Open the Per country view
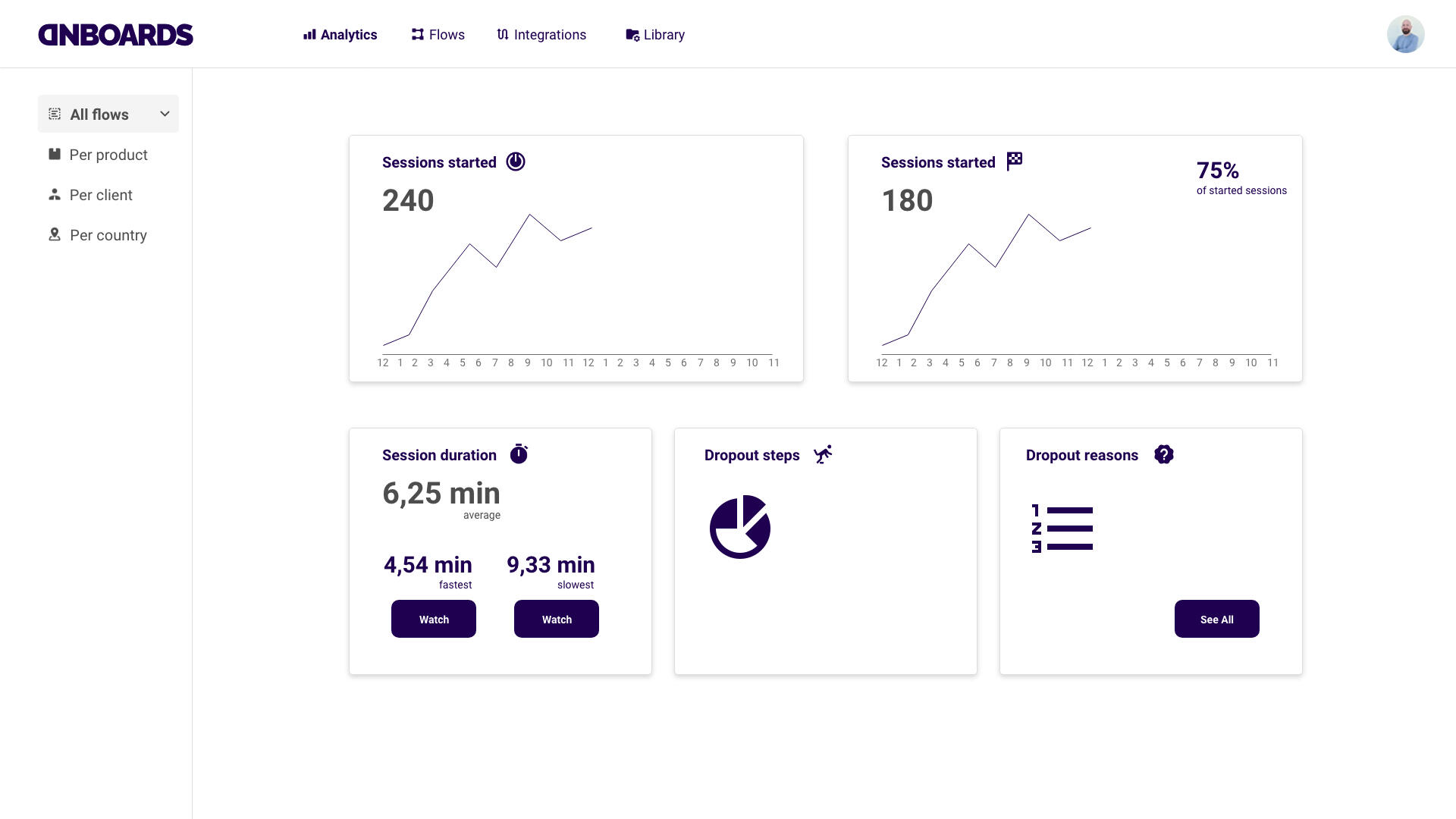Viewport: 1456px width, 819px height. click(x=108, y=235)
